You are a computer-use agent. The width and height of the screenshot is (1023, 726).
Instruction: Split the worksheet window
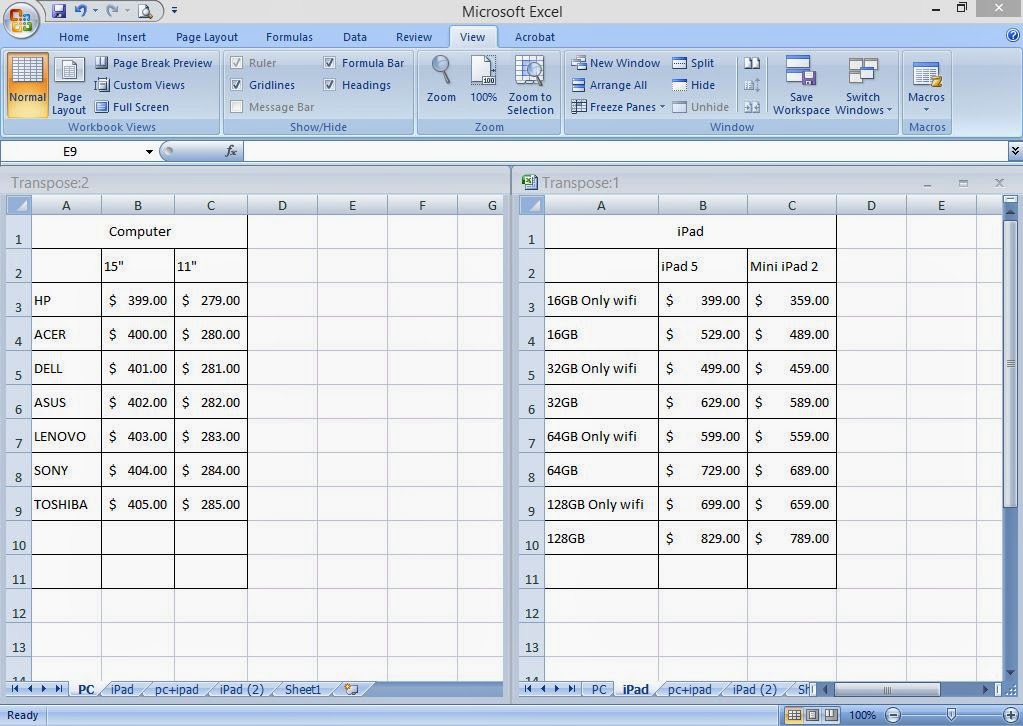pos(694,63)
